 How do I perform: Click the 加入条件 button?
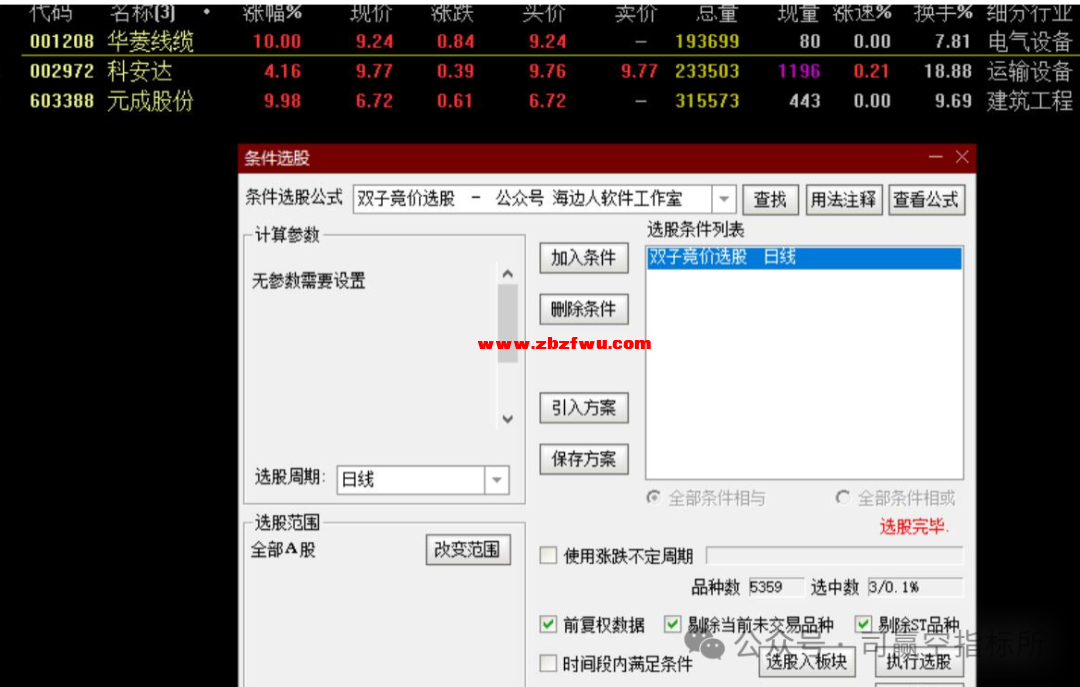click(x=583, y=258)
